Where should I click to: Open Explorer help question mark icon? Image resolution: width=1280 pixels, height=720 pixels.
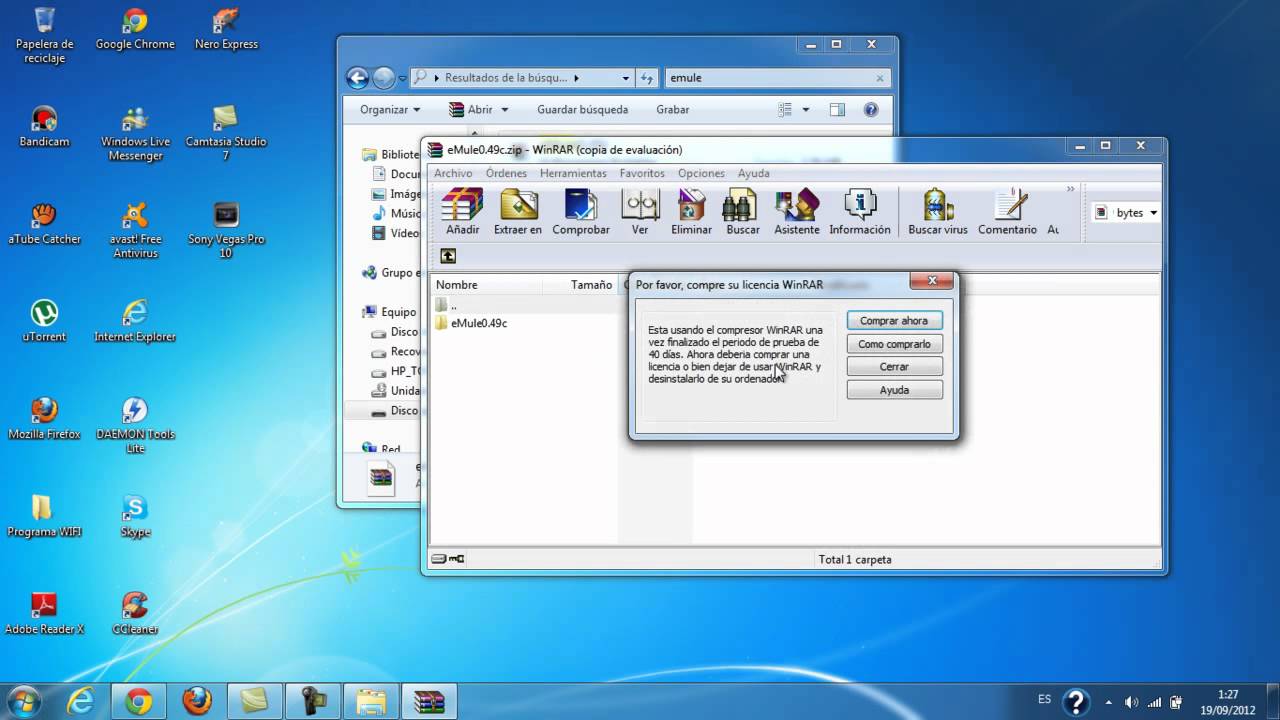click(871, 110)
